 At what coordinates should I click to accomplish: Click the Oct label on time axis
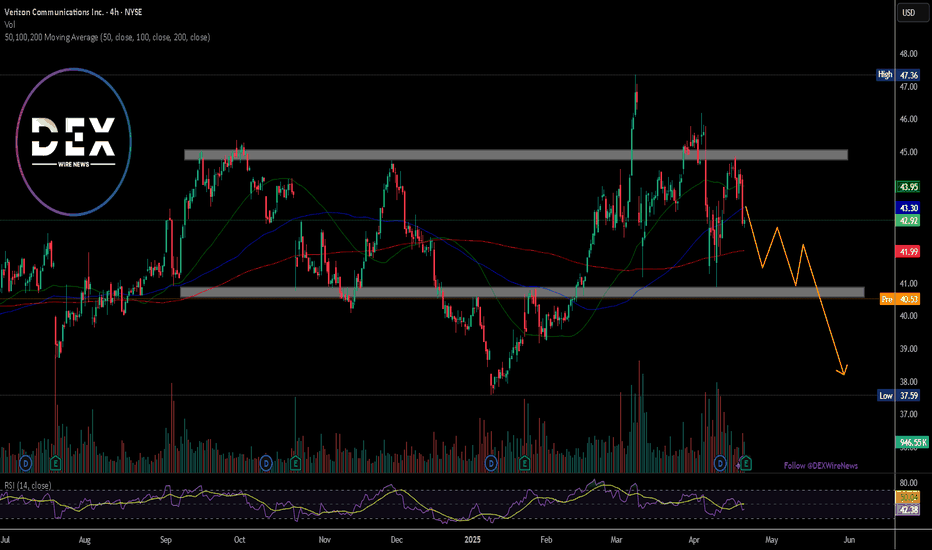coord(240,540)
